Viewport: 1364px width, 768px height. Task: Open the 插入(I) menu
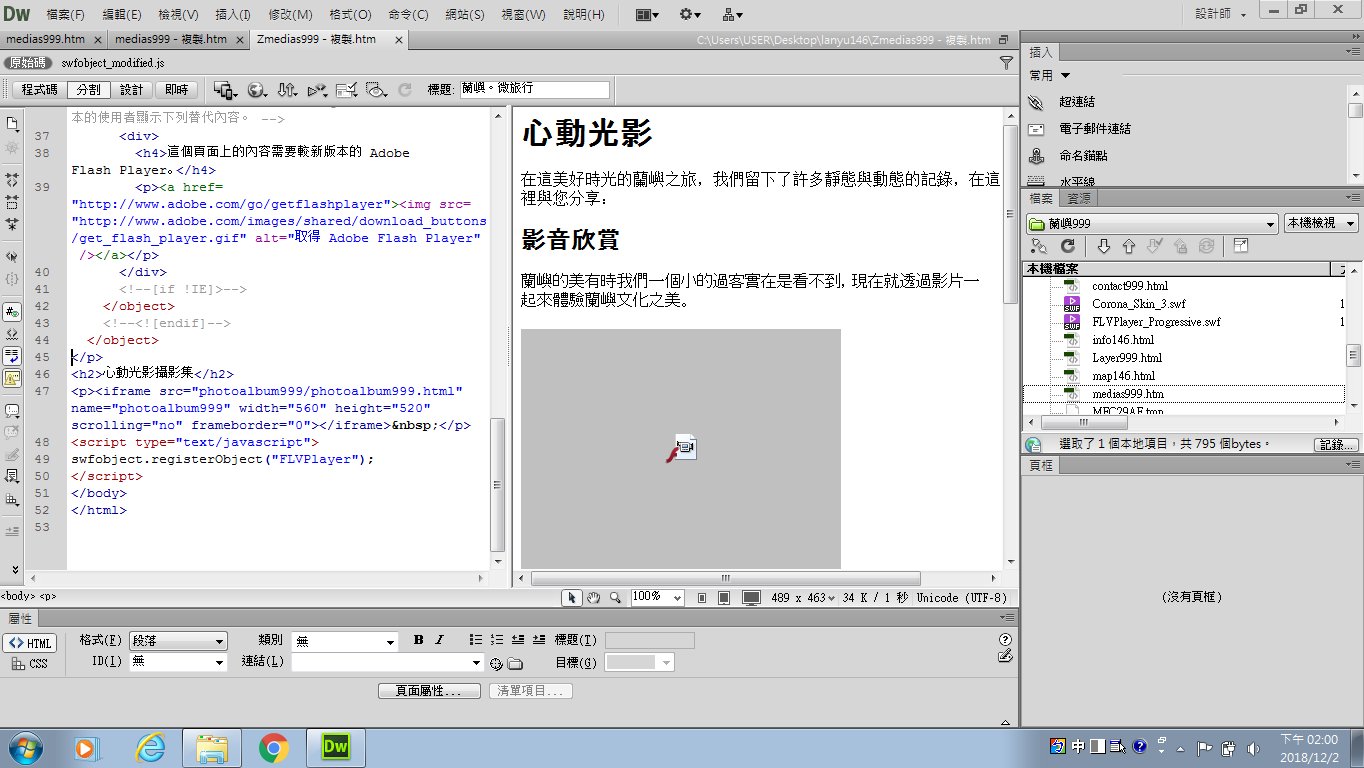[x=233, y=15]
